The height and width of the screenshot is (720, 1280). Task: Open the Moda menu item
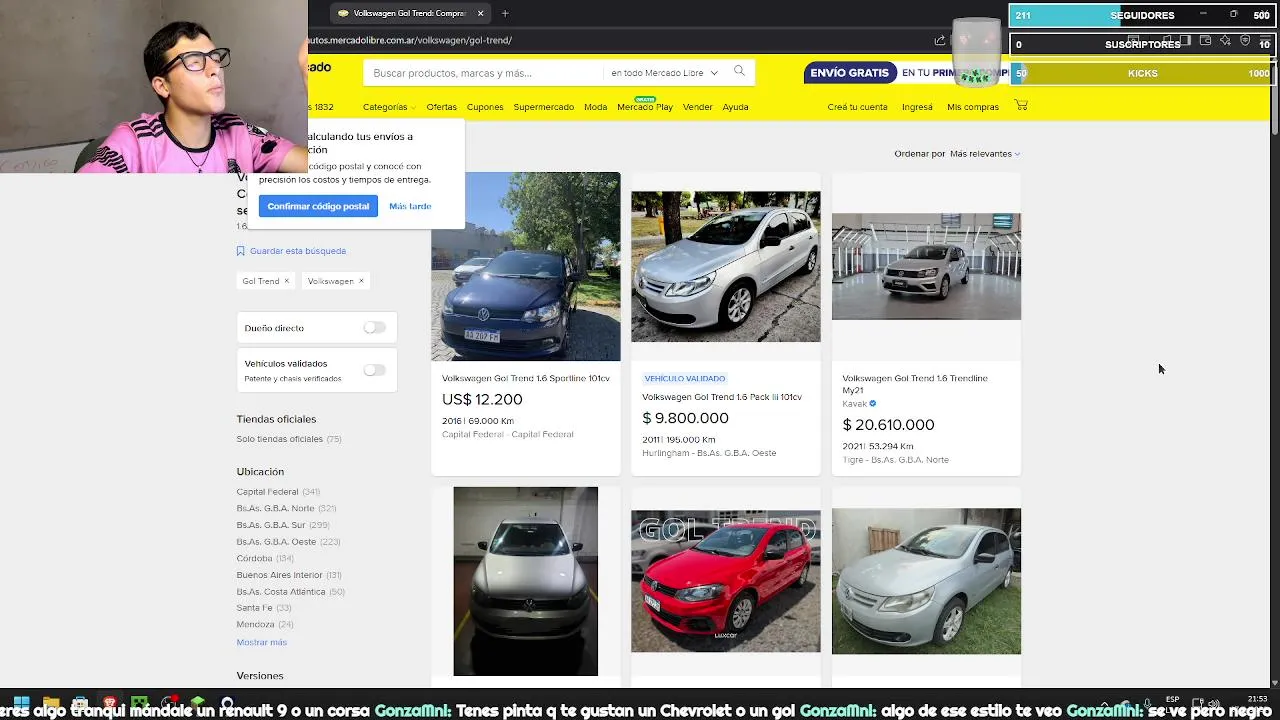click(595, 107)
